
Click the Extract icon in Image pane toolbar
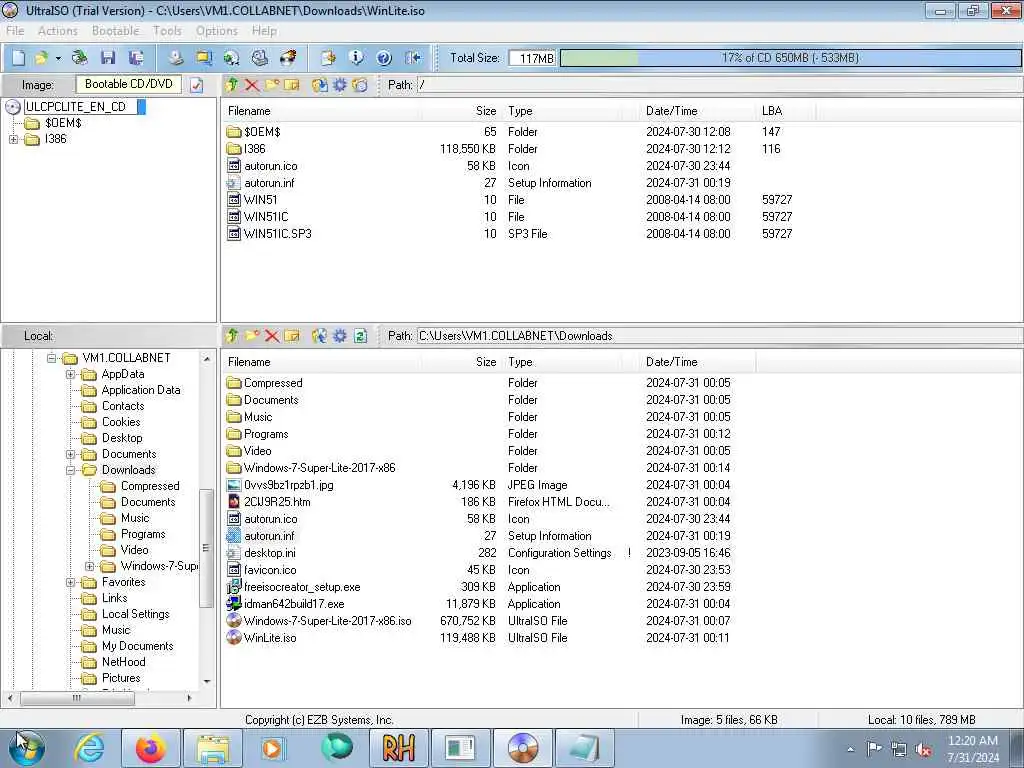[x=319, y=85]
